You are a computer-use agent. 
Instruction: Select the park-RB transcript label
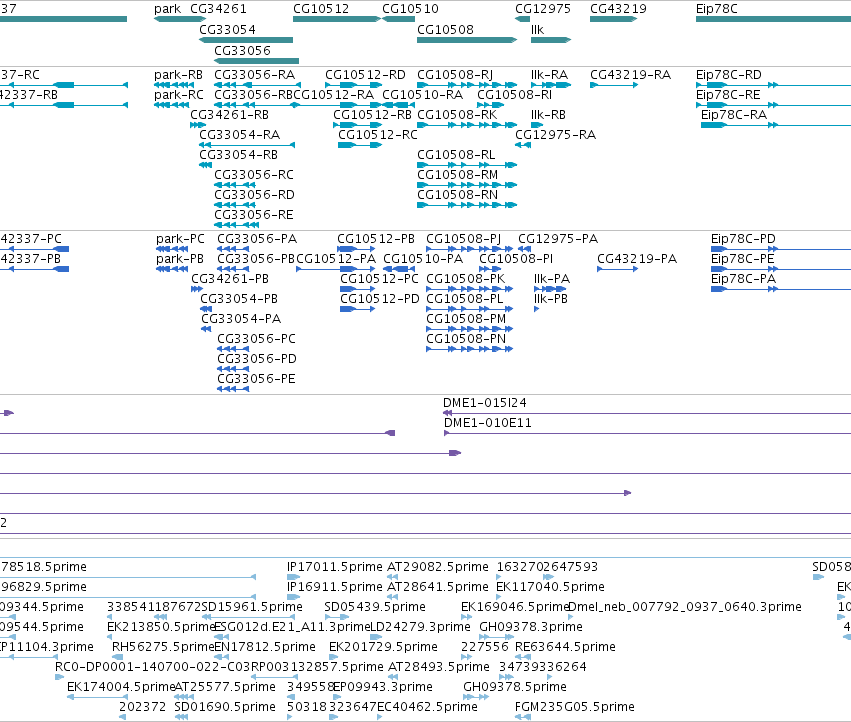[x=178, y=74]
